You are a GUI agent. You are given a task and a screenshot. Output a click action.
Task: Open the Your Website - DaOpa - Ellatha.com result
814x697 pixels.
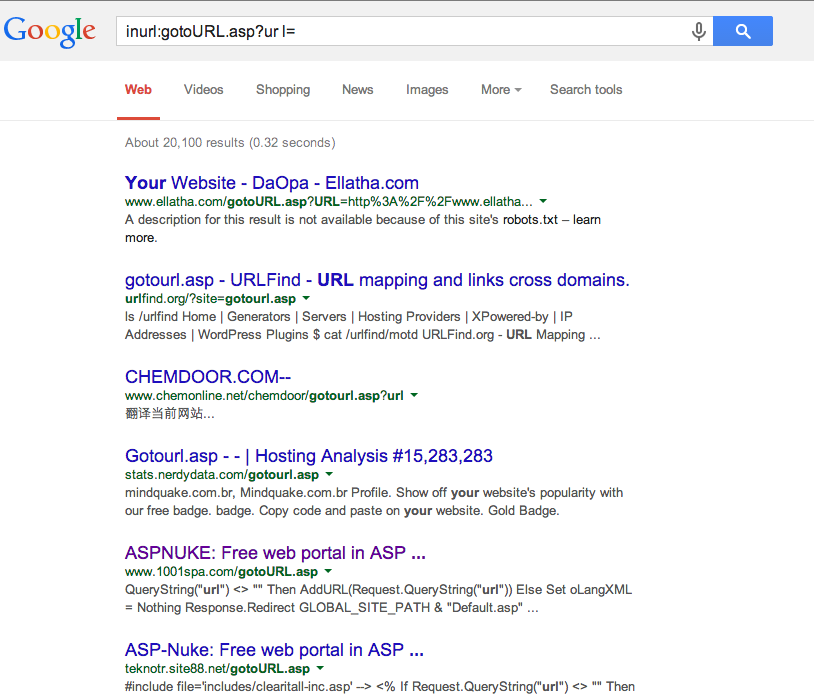point(272,183)
